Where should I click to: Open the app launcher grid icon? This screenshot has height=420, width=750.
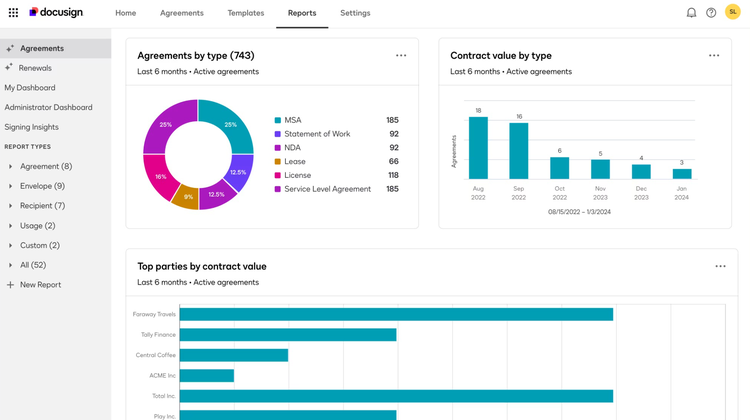(13, 13)
